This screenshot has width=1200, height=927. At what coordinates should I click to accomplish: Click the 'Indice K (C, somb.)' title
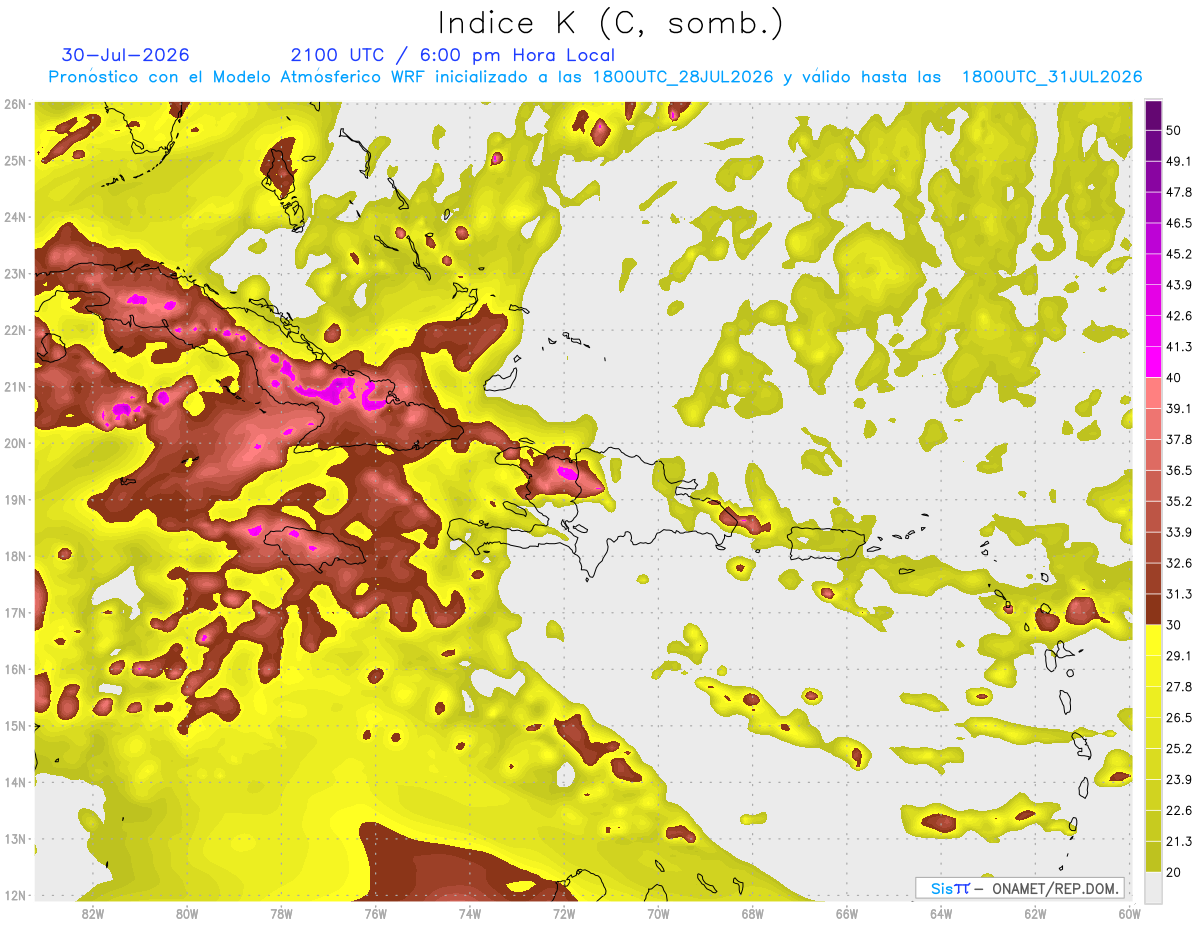coord(610,24)
